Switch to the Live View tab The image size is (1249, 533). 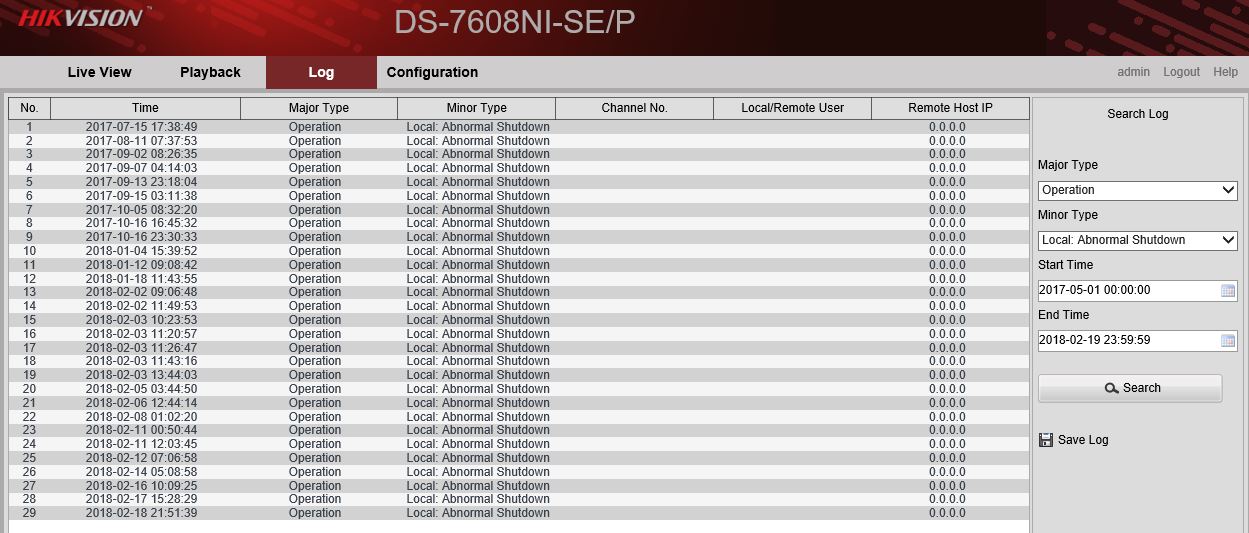tap(99, 72)
